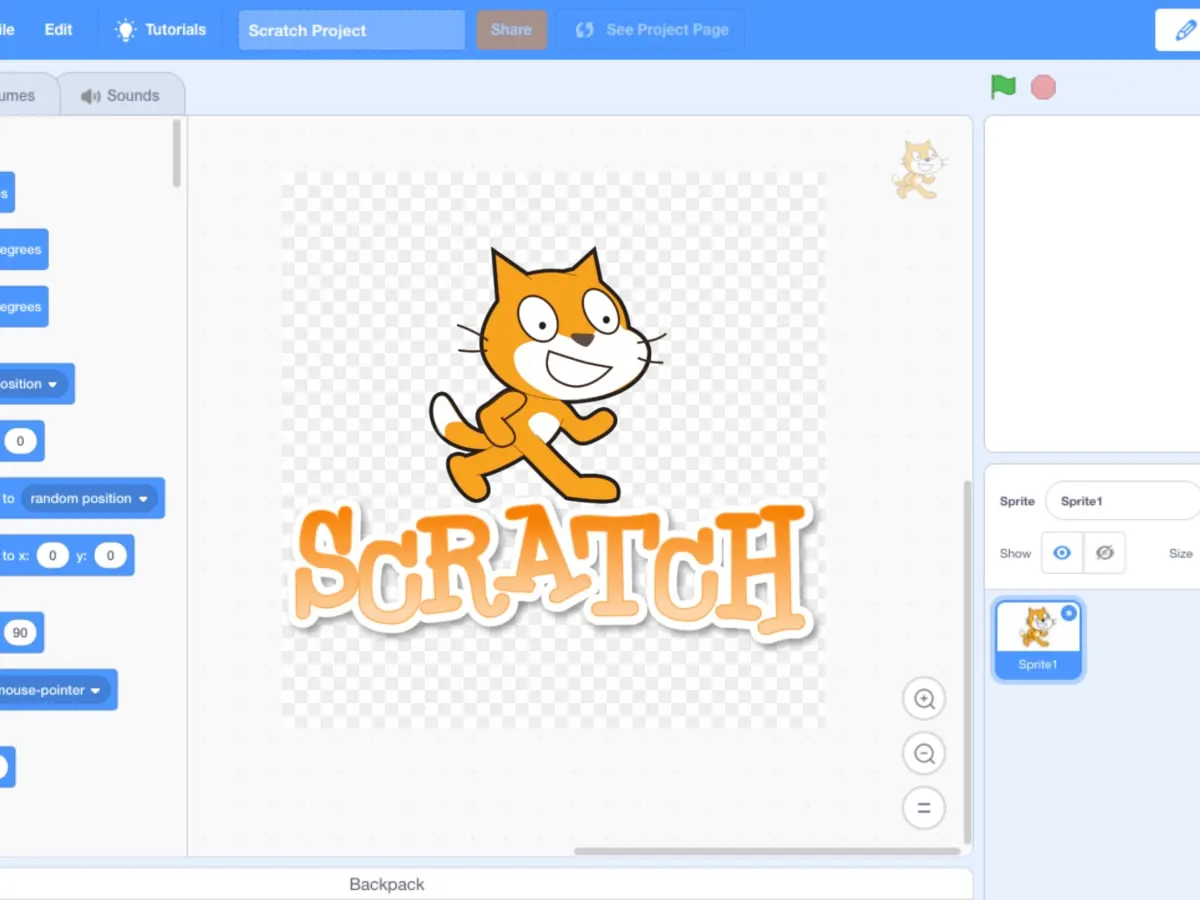Open the Edit menu
The image size is (1200, 900).
coord(58,30)
